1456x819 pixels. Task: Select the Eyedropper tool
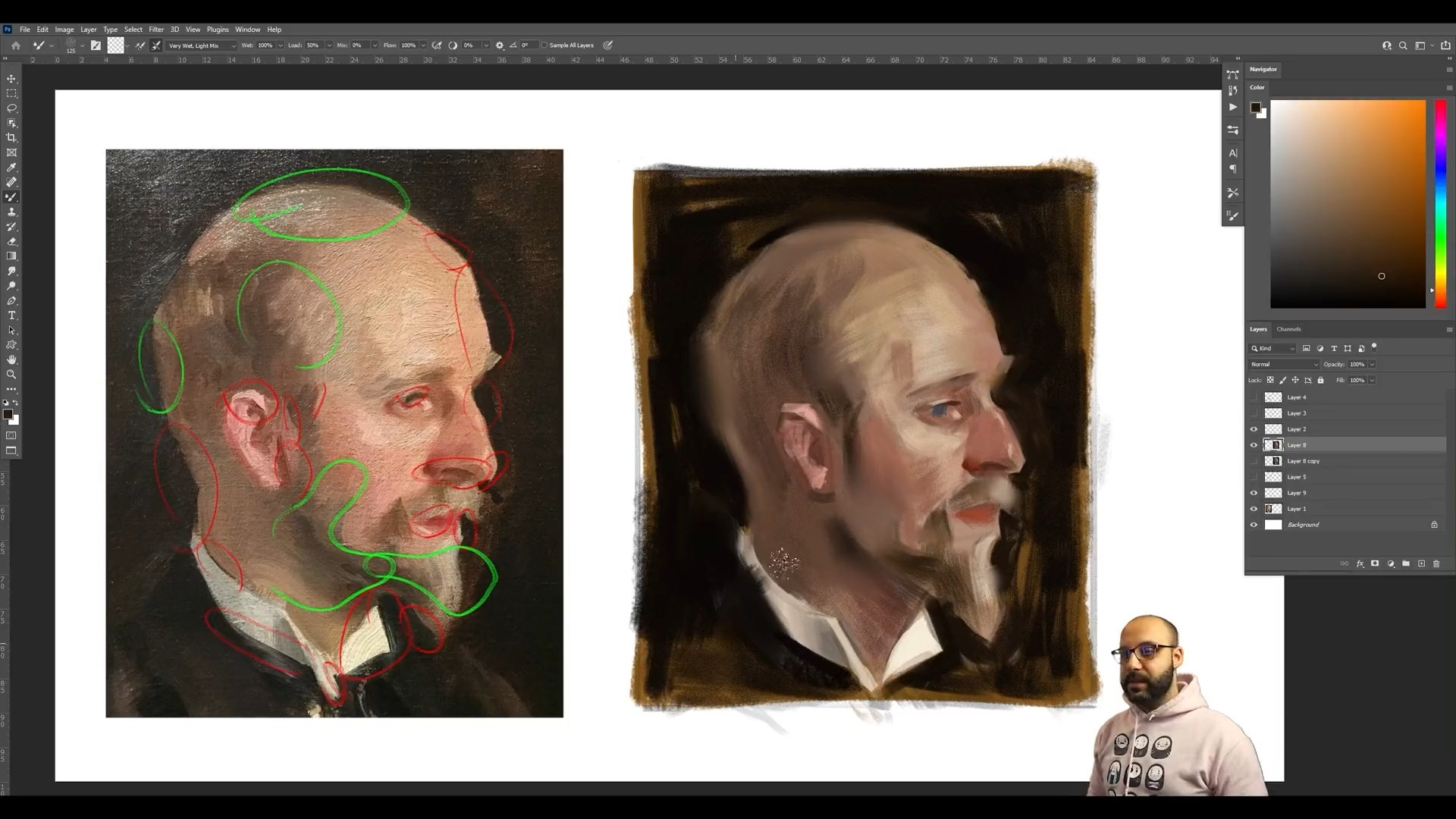11,168
